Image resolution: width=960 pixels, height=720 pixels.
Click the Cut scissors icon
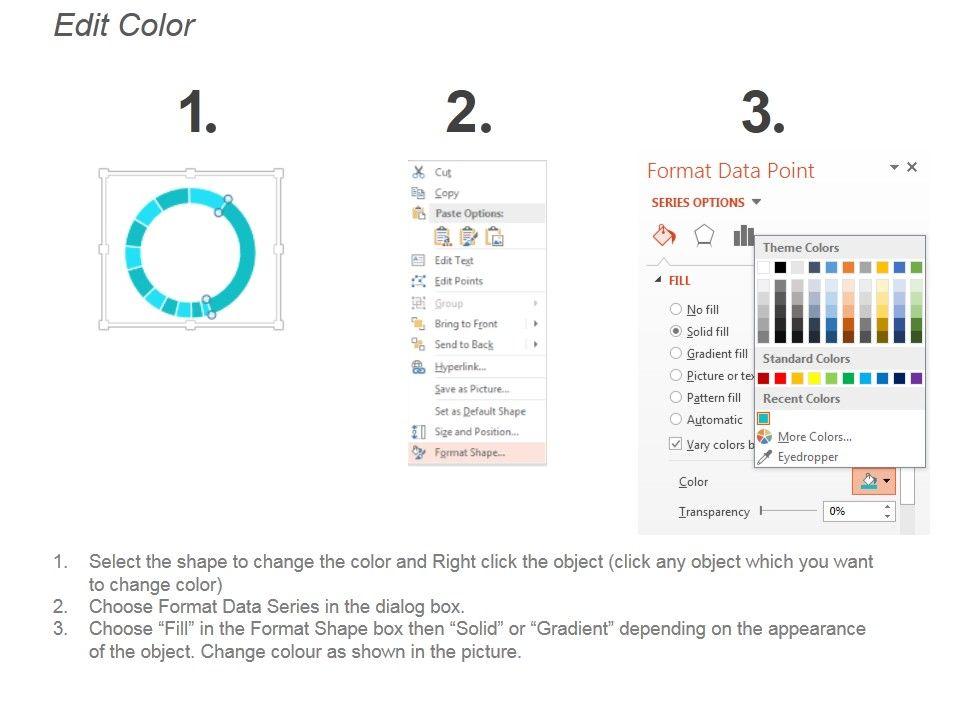coord(419,172)
